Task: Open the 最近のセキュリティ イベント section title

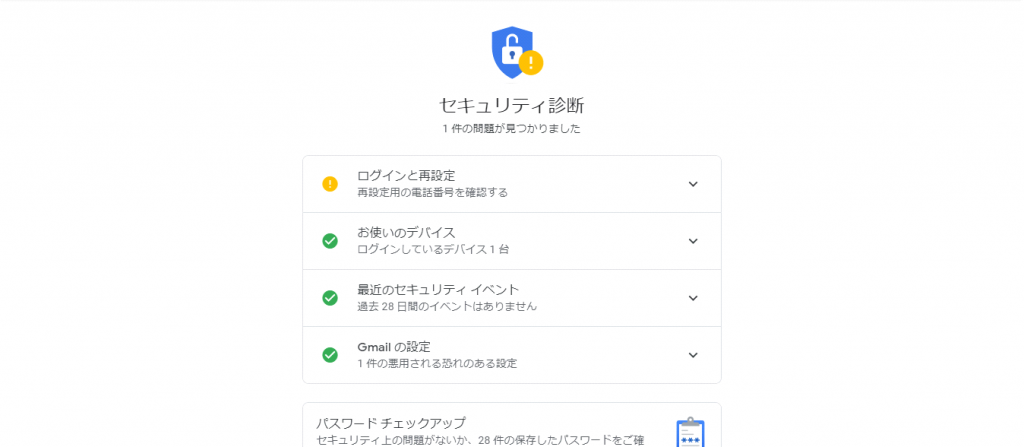Action: click(x=438, y=290)
